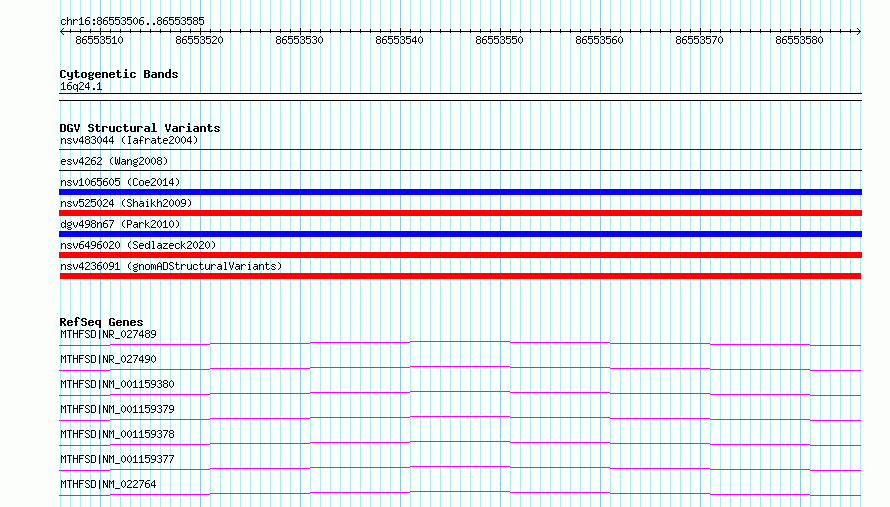
Task: Open variant esv4262 (Wang2008)
Action: pos(114,161)
